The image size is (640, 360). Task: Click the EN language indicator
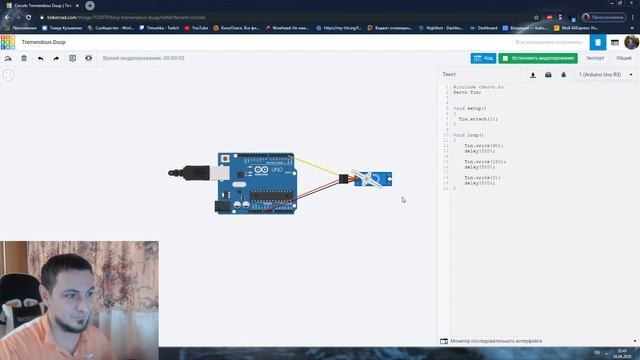coord(597,353)
